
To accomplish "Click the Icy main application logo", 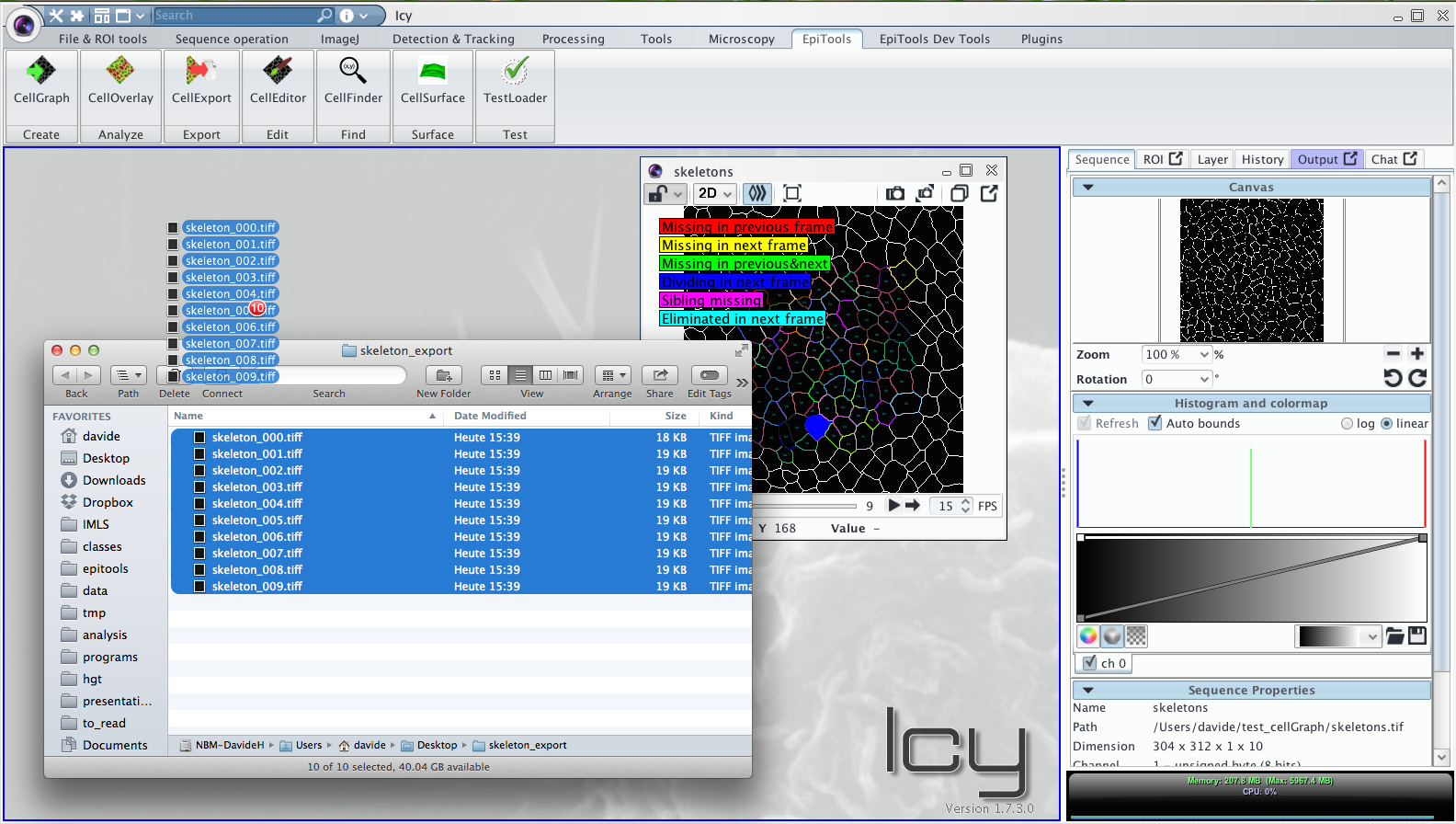I will 23,25.
